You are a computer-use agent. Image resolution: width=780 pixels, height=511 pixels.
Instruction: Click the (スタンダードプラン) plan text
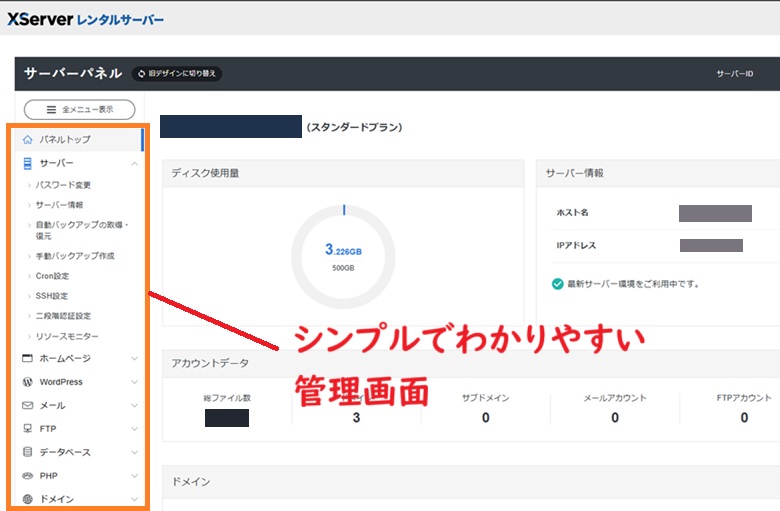[x=355, y=127]
